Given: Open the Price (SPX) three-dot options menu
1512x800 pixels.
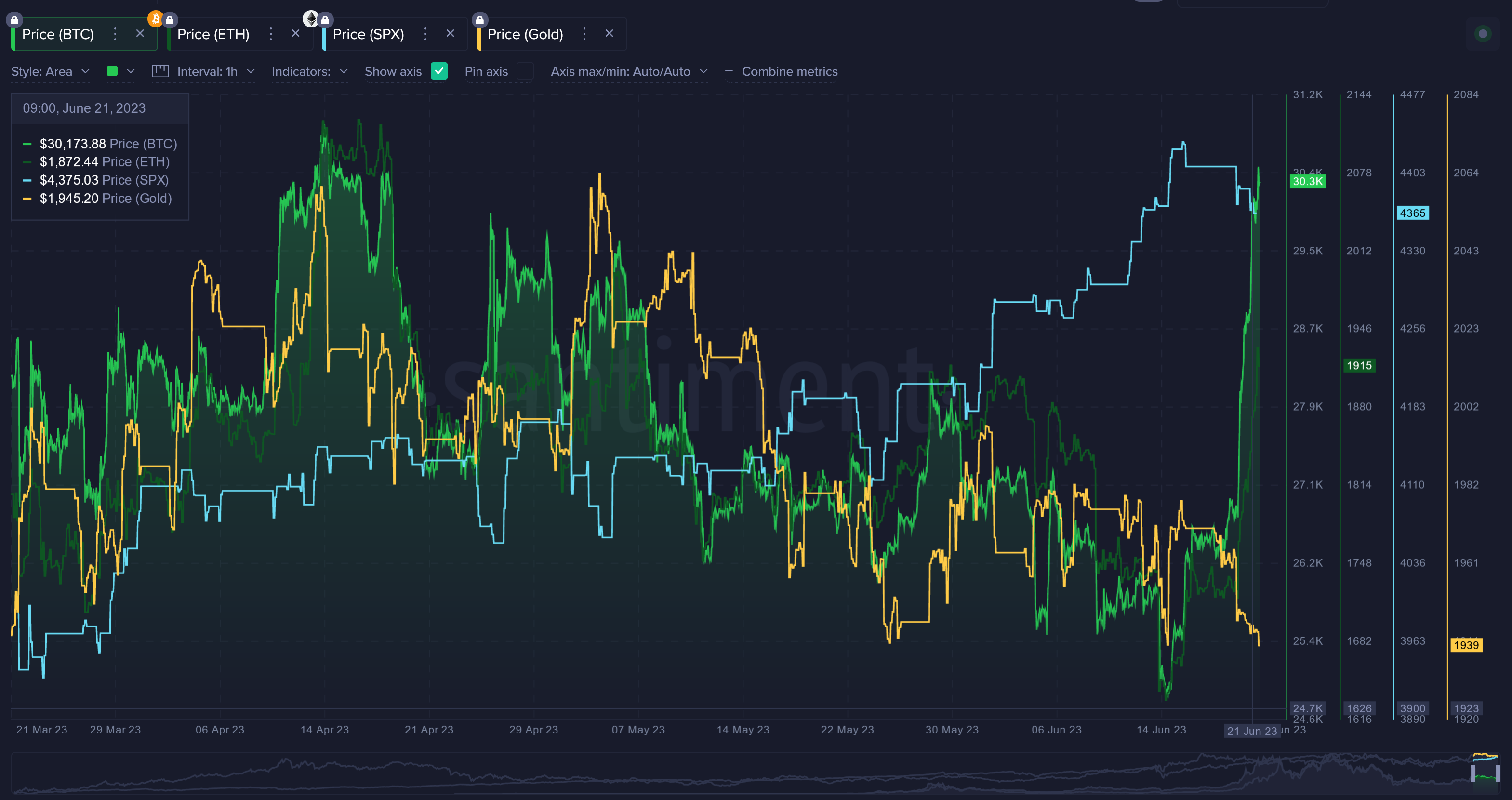Looking at the screenshot, I should tap(425, 34).
